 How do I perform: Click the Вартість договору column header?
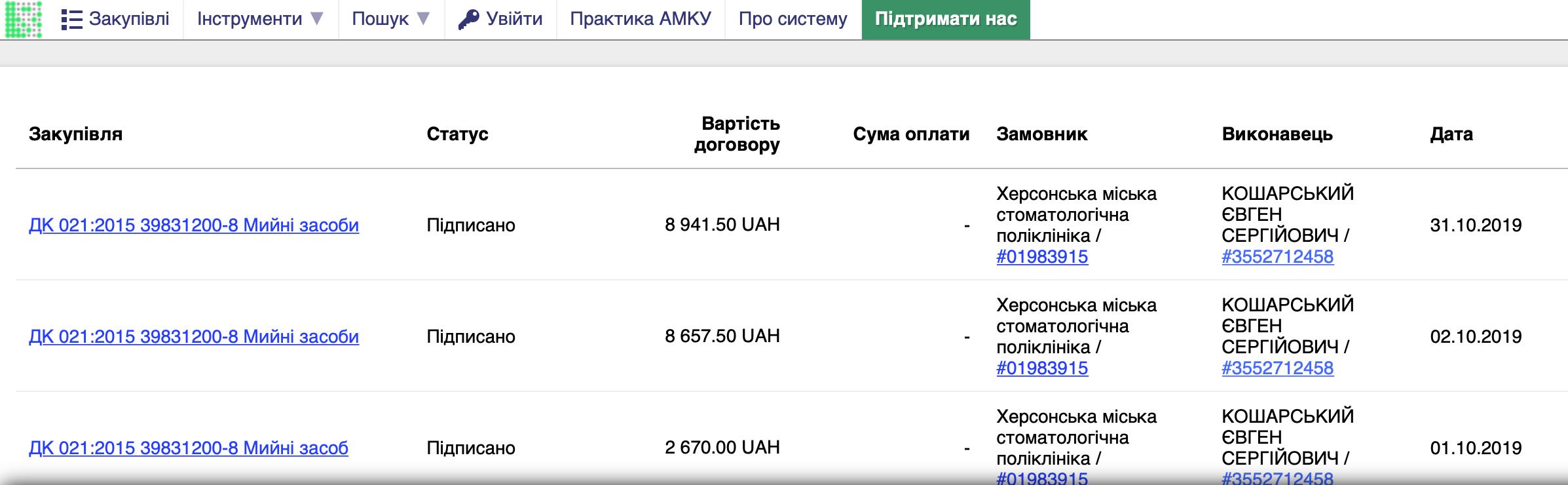[737, 134]
